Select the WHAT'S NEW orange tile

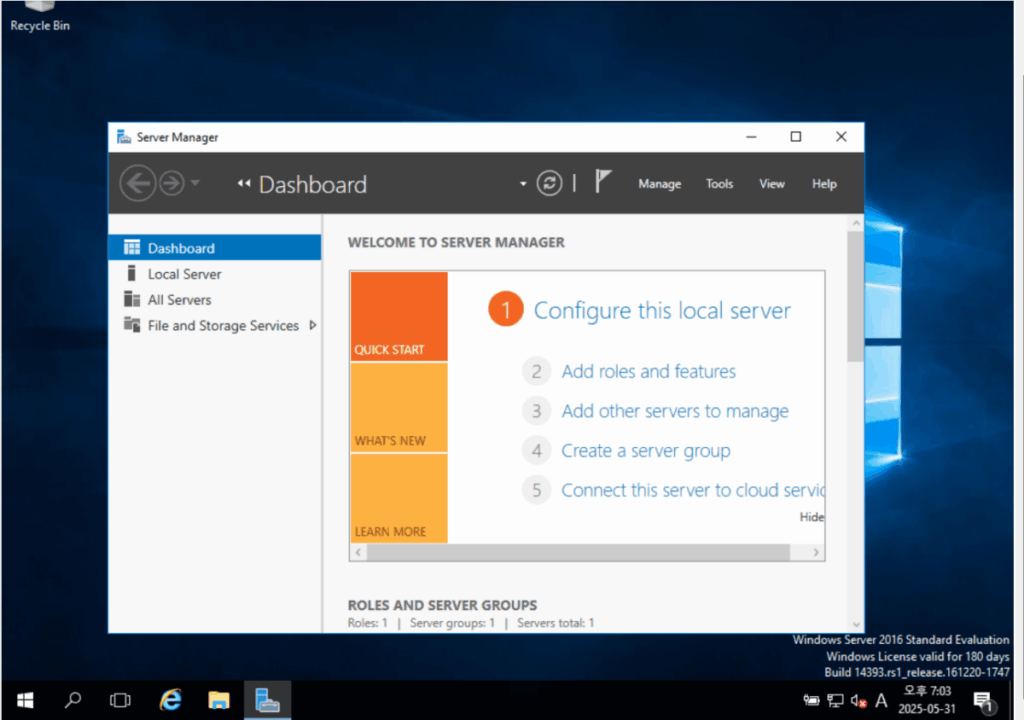(399, 408)
